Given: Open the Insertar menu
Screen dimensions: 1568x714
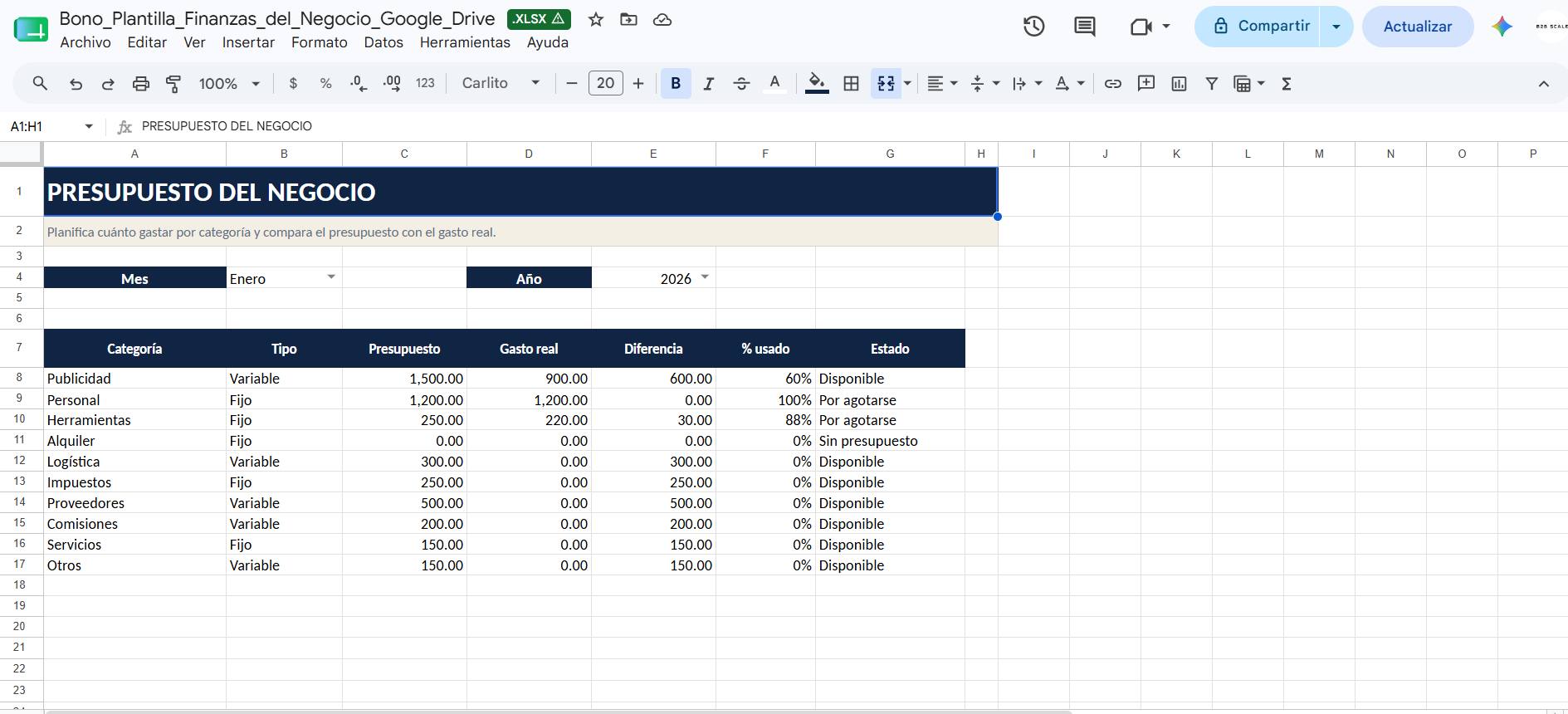Looking at the screenshot, I should click(248, 42).
